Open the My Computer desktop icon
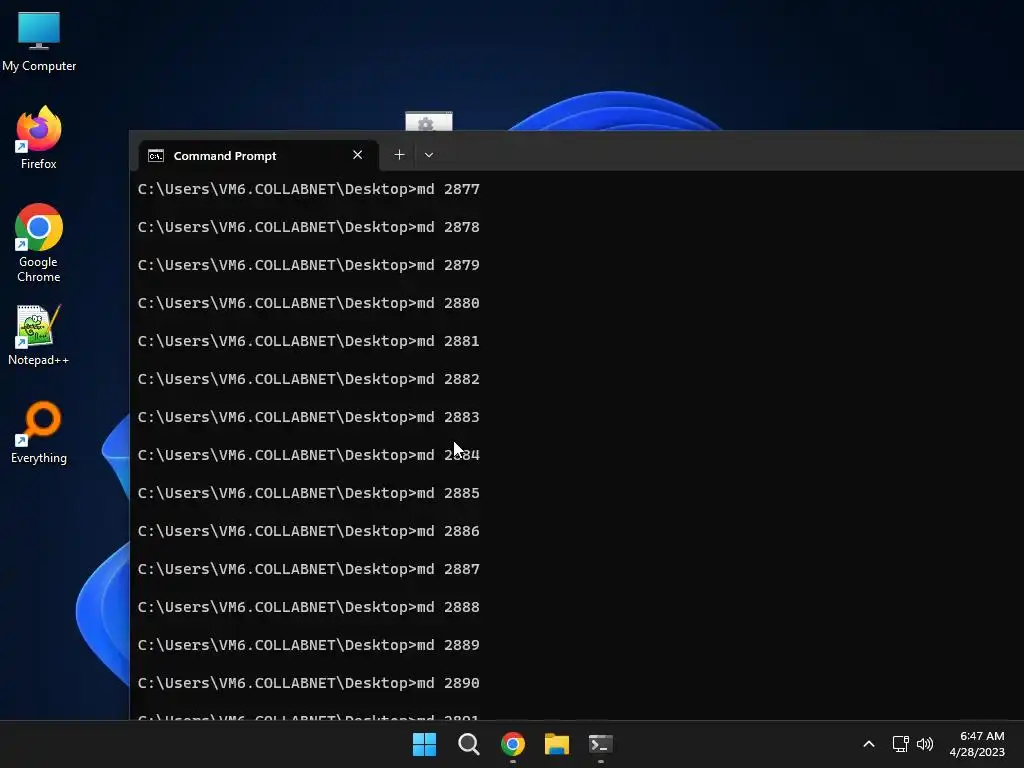This screenshot has width=1024, height=768. pos(39,40)
